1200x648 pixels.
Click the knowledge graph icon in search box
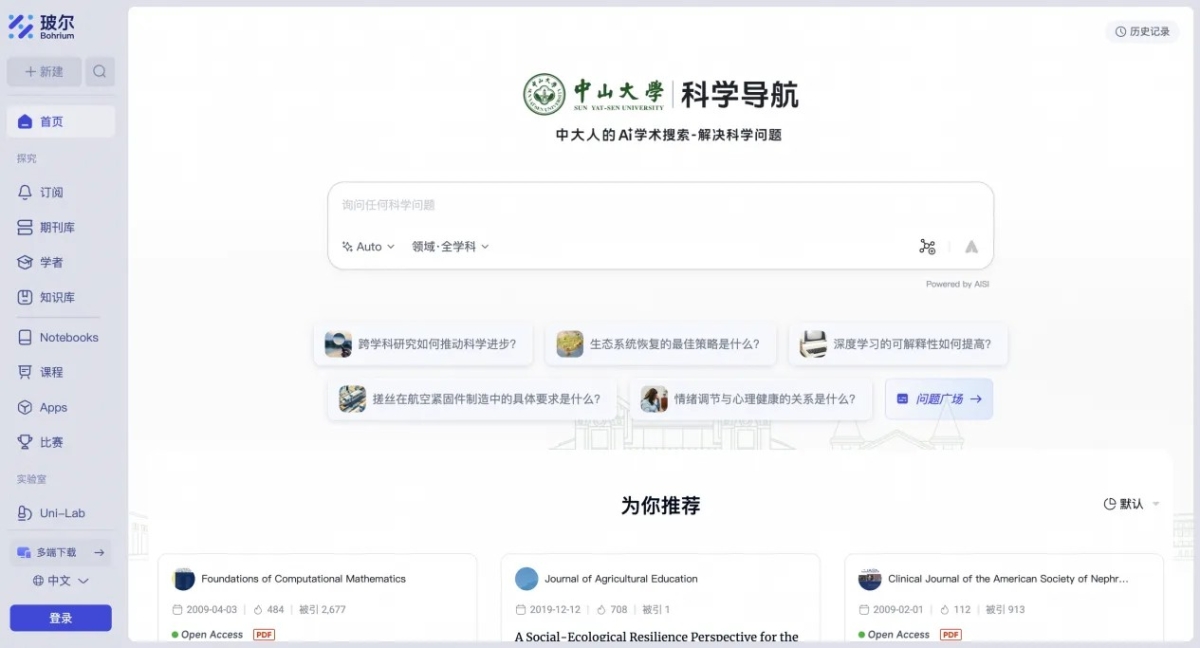click(x=927, y=247)
